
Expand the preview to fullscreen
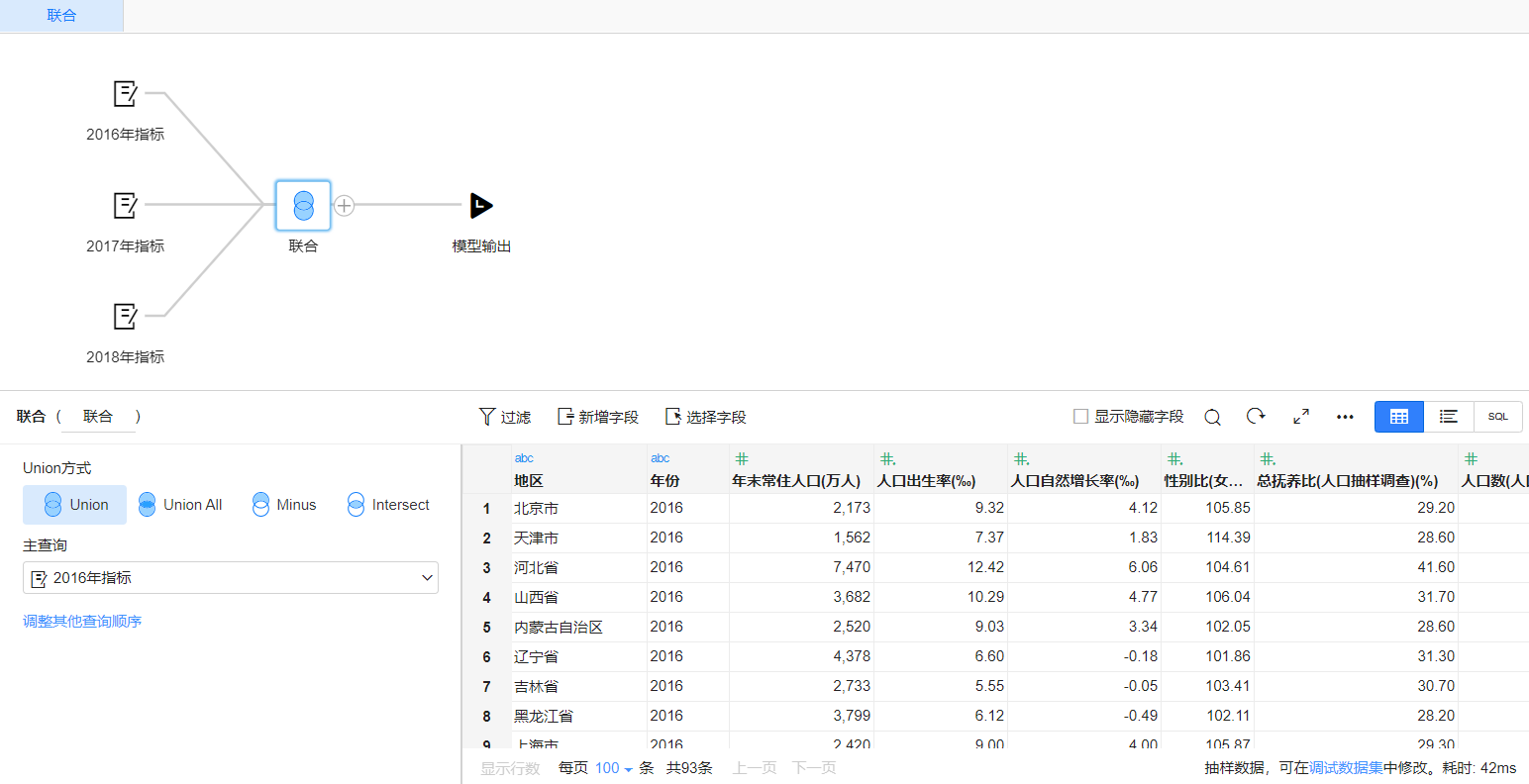pos(1300,417)
